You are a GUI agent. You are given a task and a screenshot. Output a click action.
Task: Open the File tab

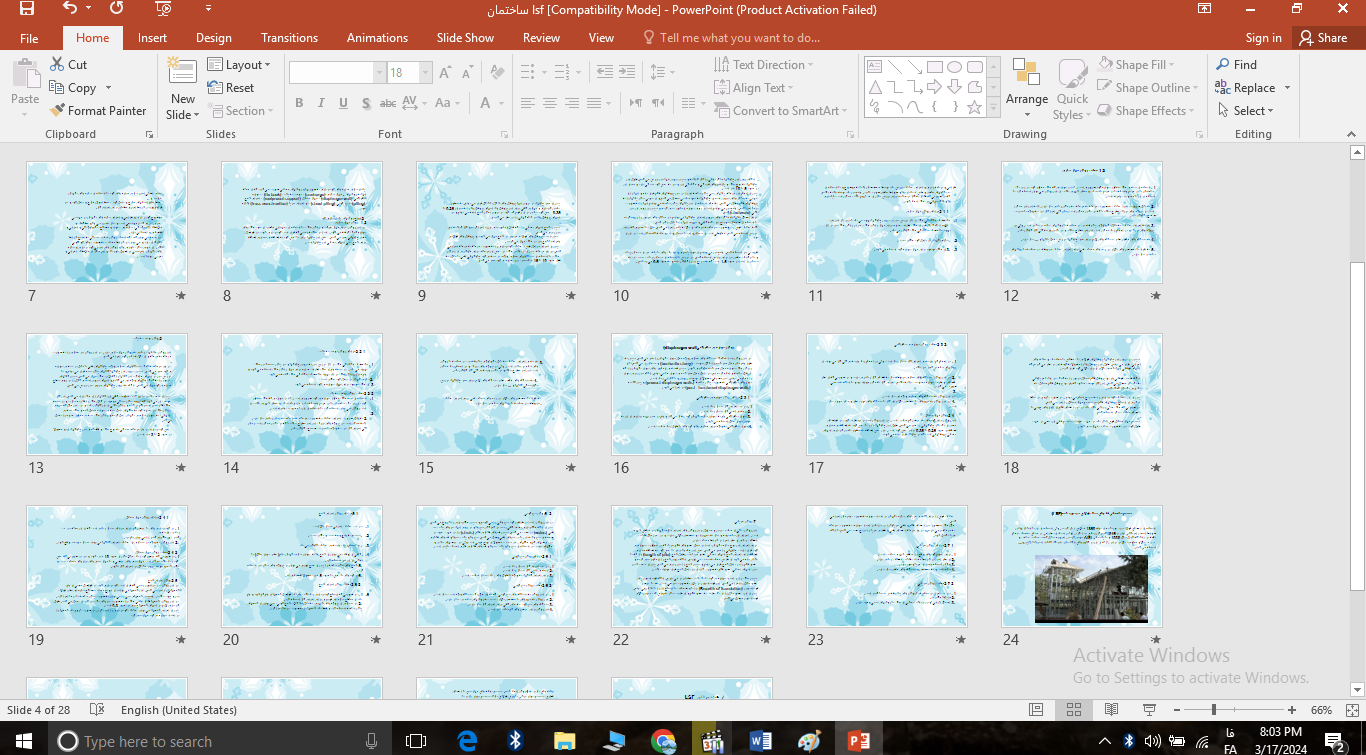point(29,38)
